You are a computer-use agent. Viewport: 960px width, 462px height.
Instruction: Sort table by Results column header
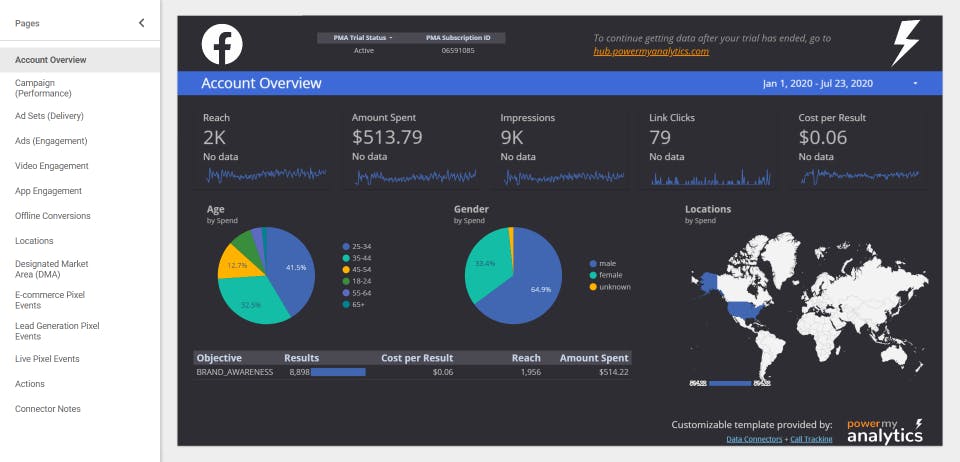click(301, 358)
